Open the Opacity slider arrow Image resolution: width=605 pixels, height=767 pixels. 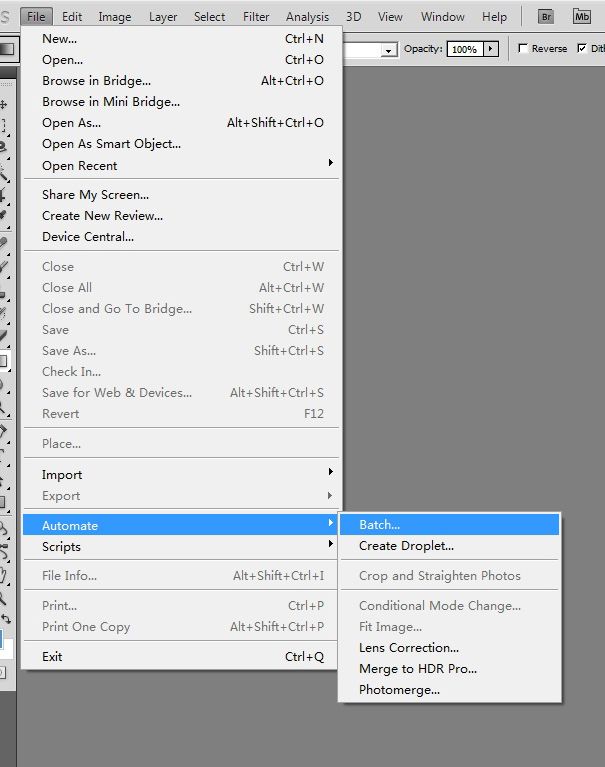[491, 49]
